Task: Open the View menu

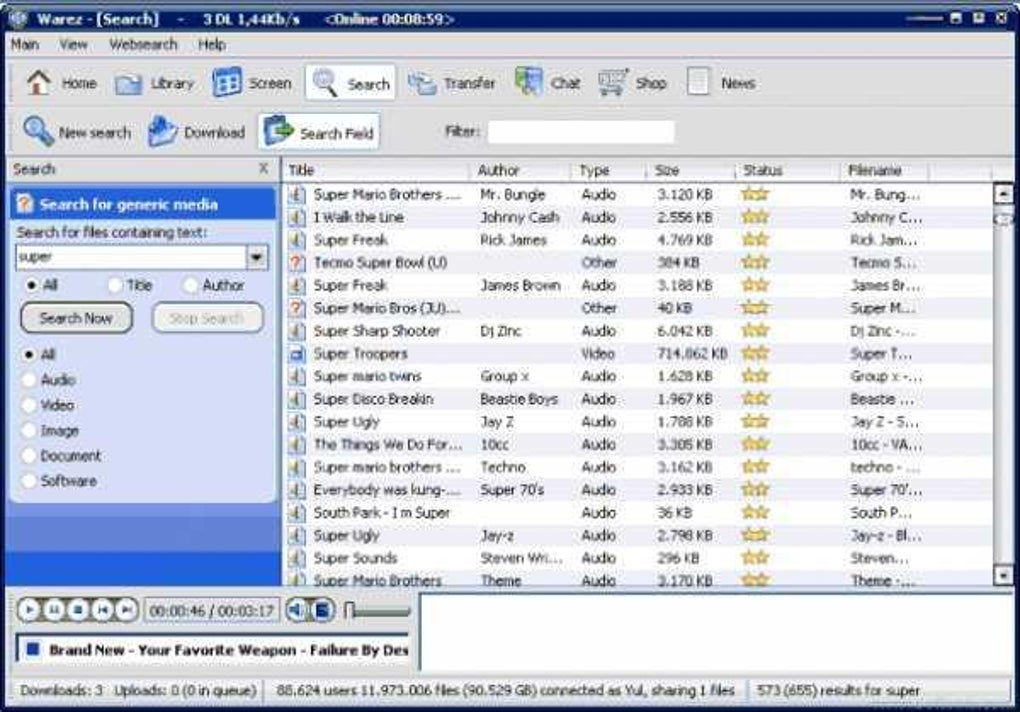Action: pyautogui.click(x=74, y=45)
